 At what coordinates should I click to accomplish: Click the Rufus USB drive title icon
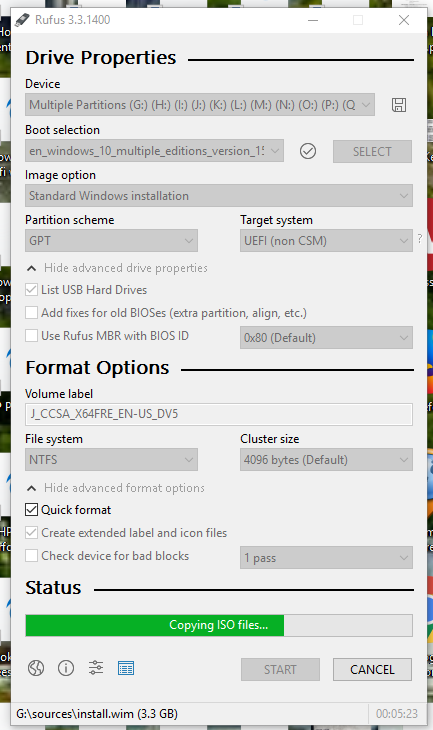click(21, 20)
